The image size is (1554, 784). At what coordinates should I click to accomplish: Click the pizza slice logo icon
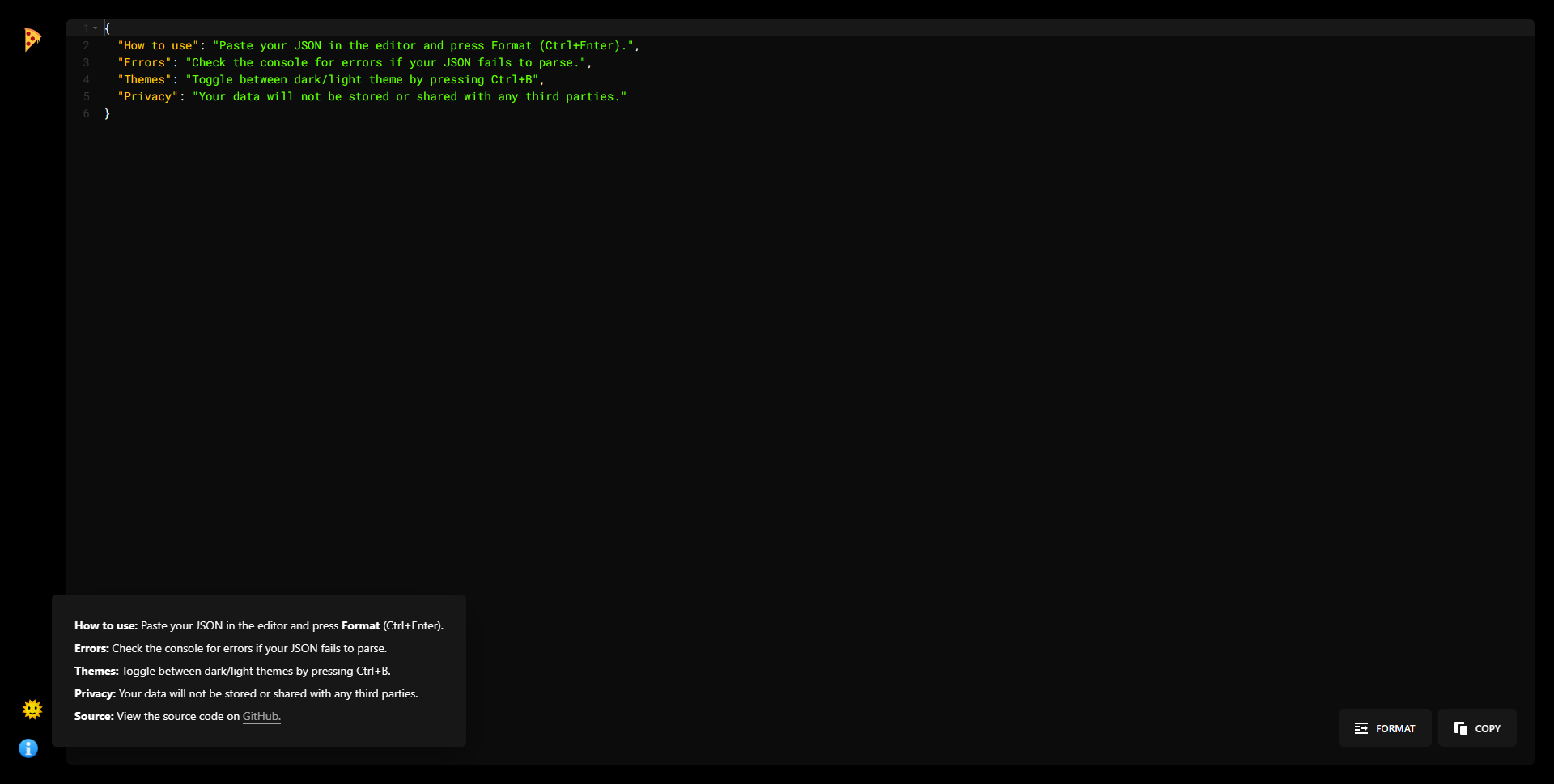click(x=32, y=39)
